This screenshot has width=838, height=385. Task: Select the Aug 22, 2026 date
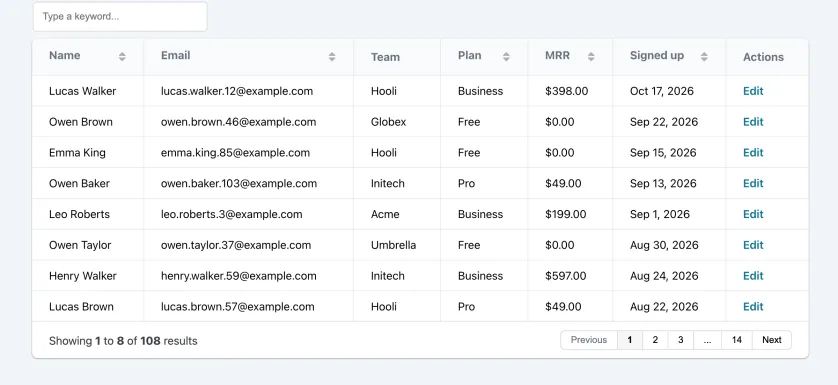pyautogui.click(x=664, y=306)
